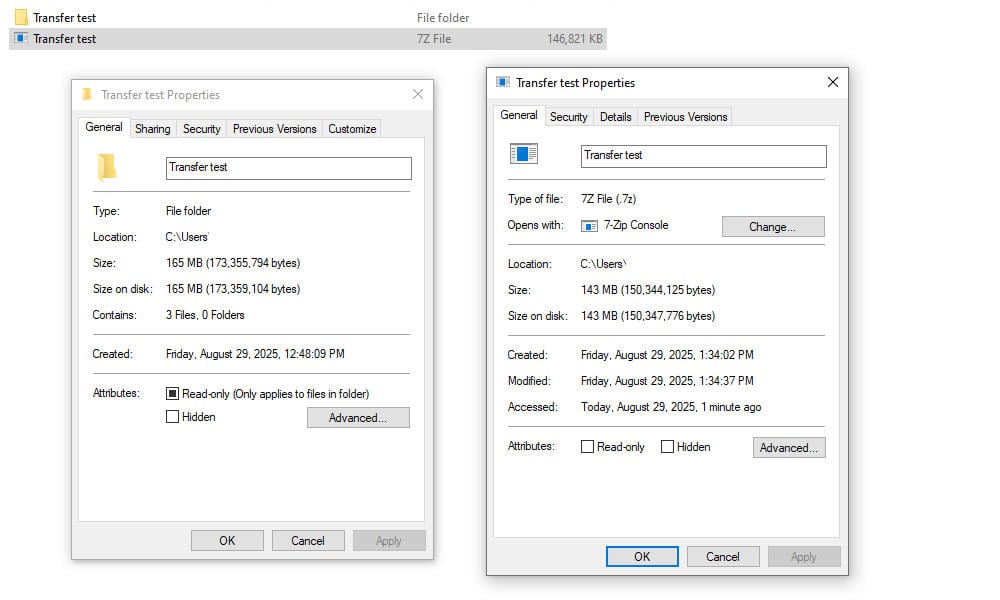This screenshot has width=1000, height=600.
Task: Toggle Read-only checkbox in folder Properties
Action: coord(173,394)
